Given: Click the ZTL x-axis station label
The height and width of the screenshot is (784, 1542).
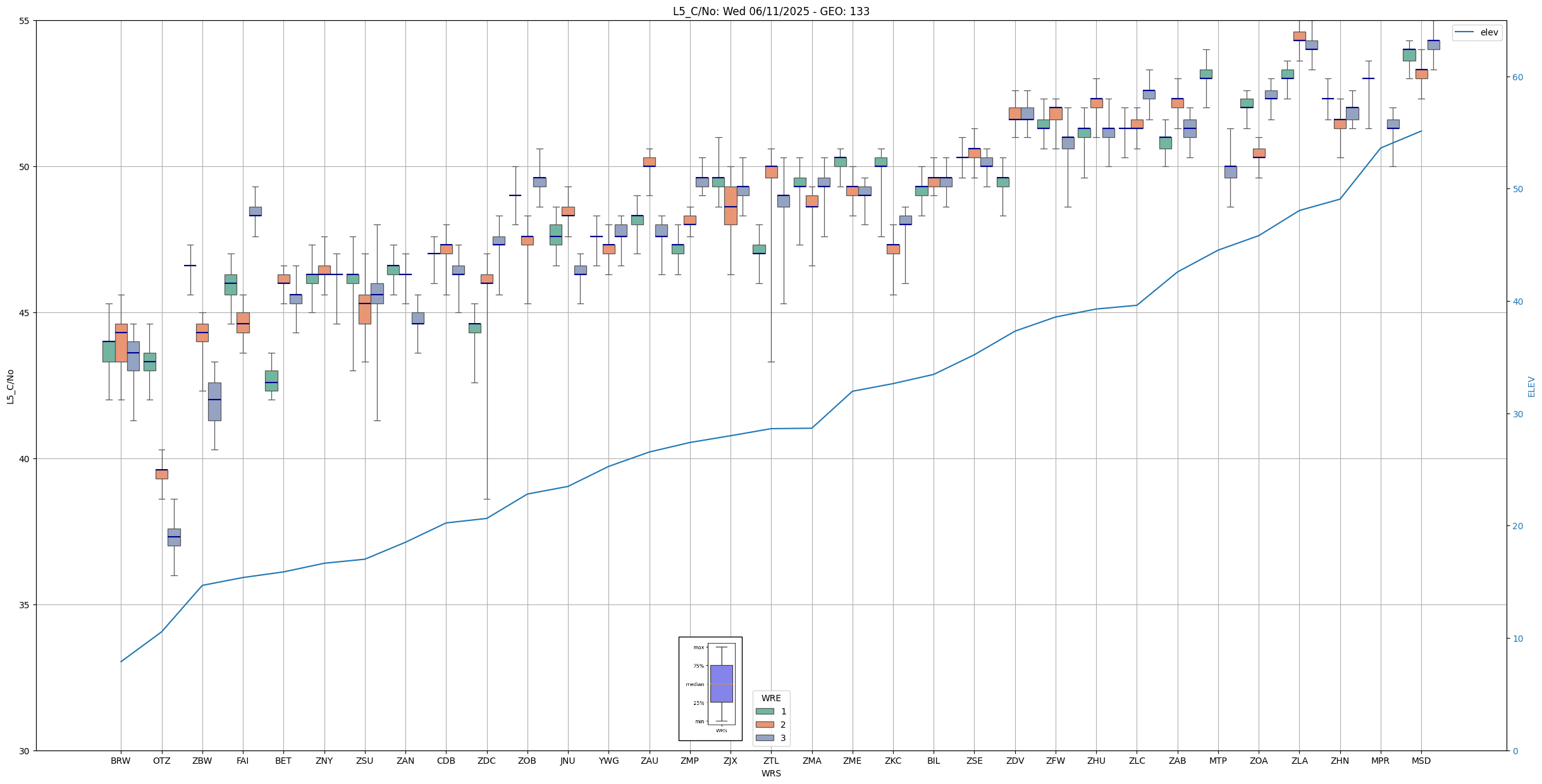Looking at the screenshot, I should click(x=771, y=761).
